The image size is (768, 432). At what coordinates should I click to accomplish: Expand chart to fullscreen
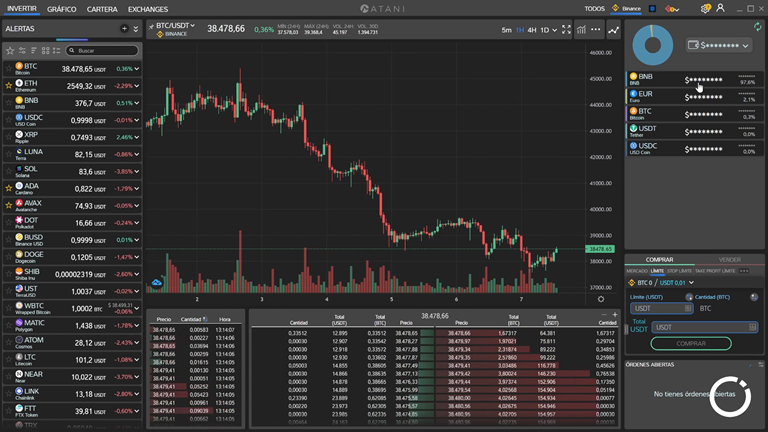coord(567,30)
